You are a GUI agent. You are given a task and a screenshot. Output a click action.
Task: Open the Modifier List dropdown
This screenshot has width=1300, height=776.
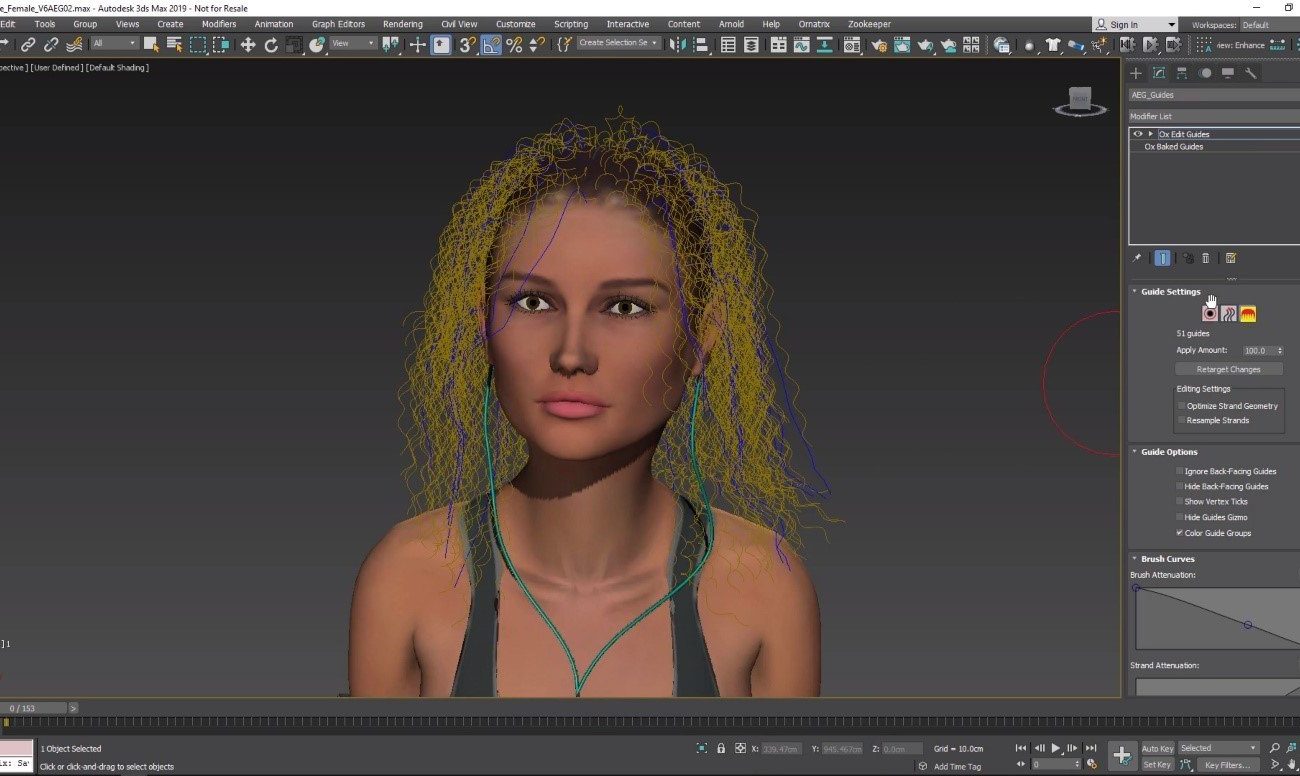pyautogui.click(x=1214, y=116)
